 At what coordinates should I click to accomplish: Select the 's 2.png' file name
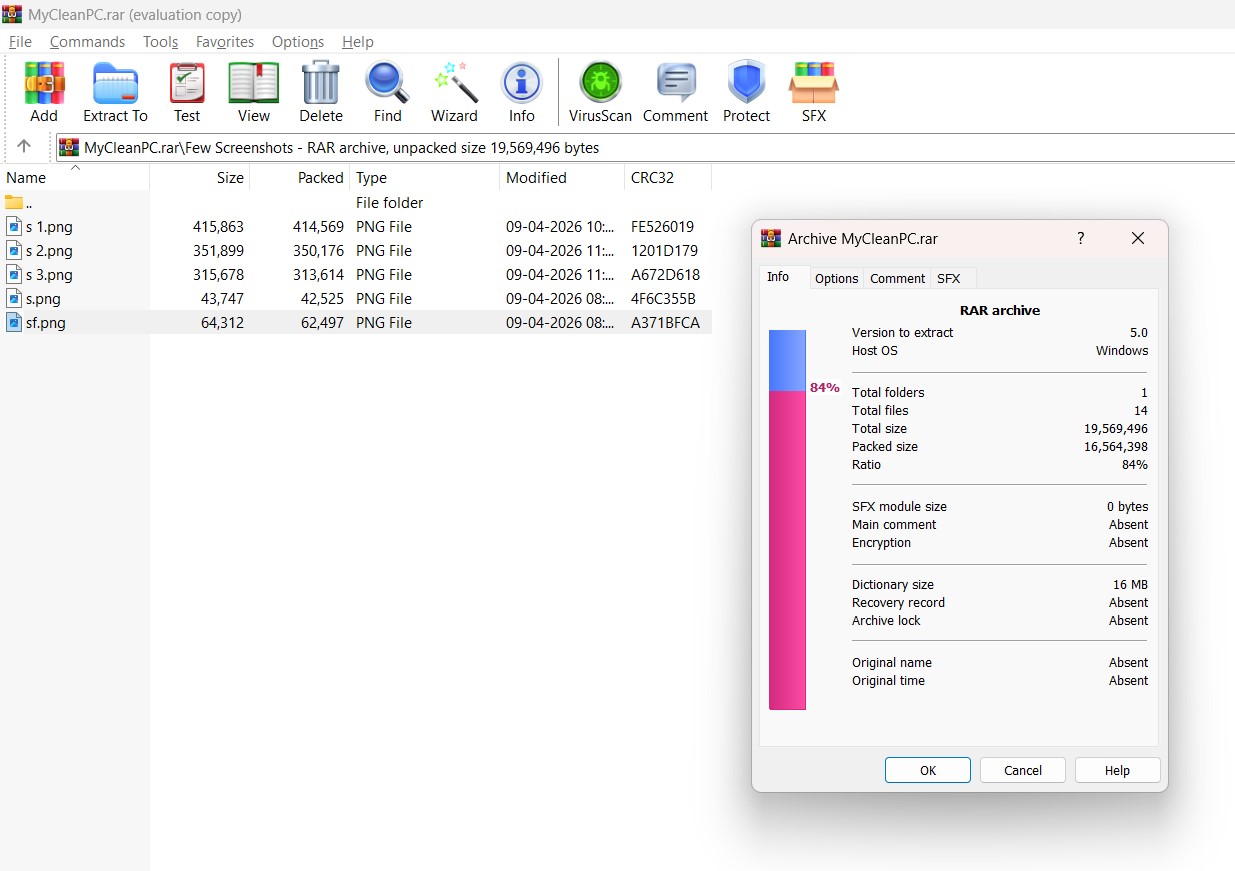click(x=49, y=251)
